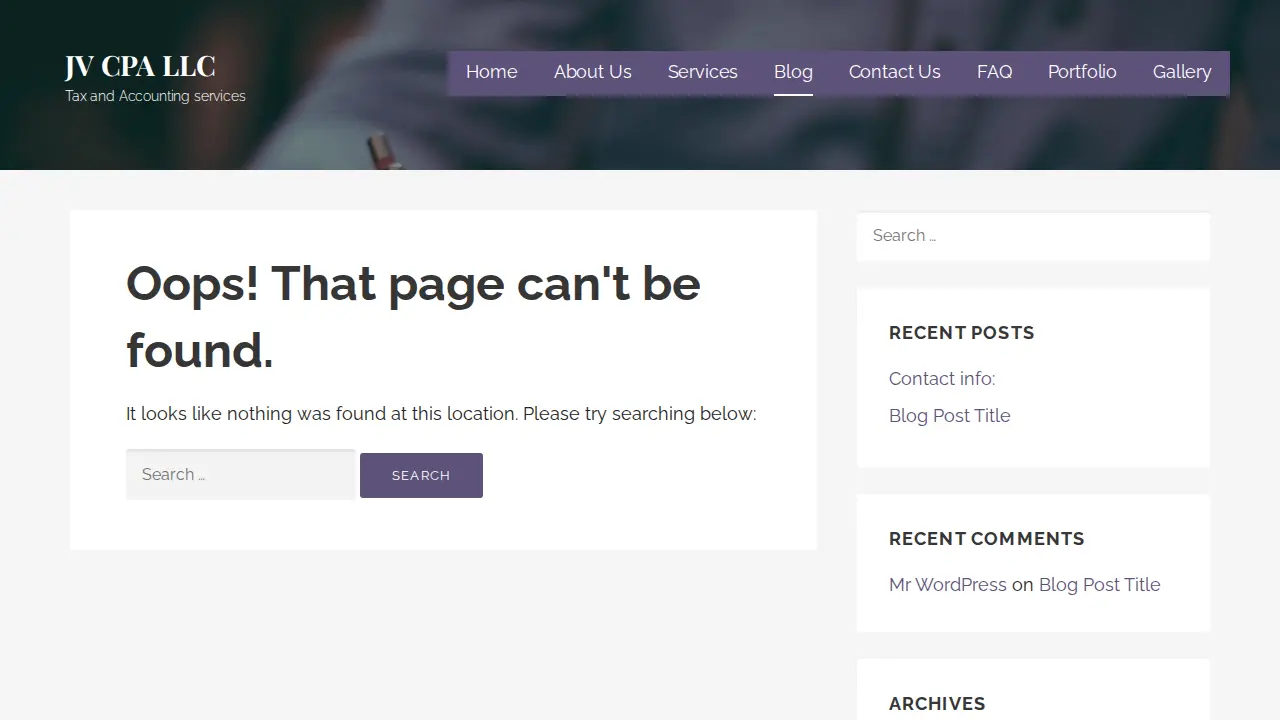The height and width of the screenshot is (720, 1280).
Task: Click the main content Search button
Action: [x=421, y=475]
